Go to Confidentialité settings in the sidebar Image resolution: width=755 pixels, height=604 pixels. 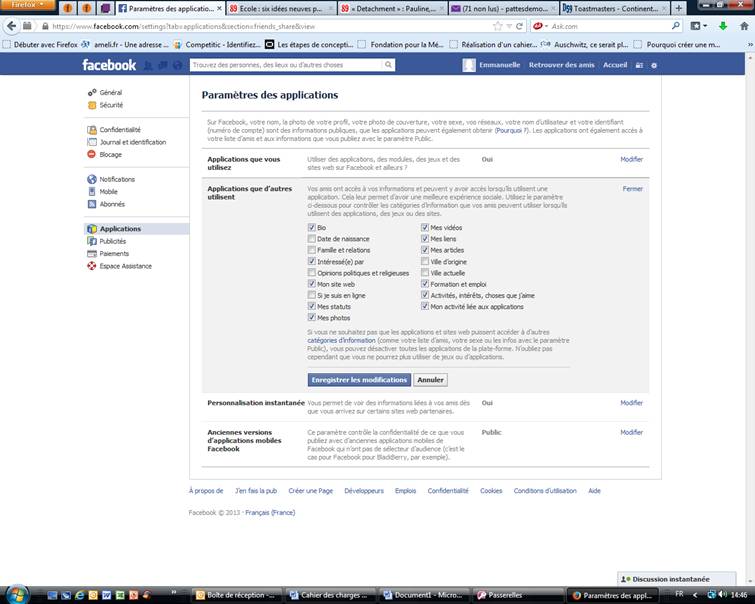tap(120, 130)
